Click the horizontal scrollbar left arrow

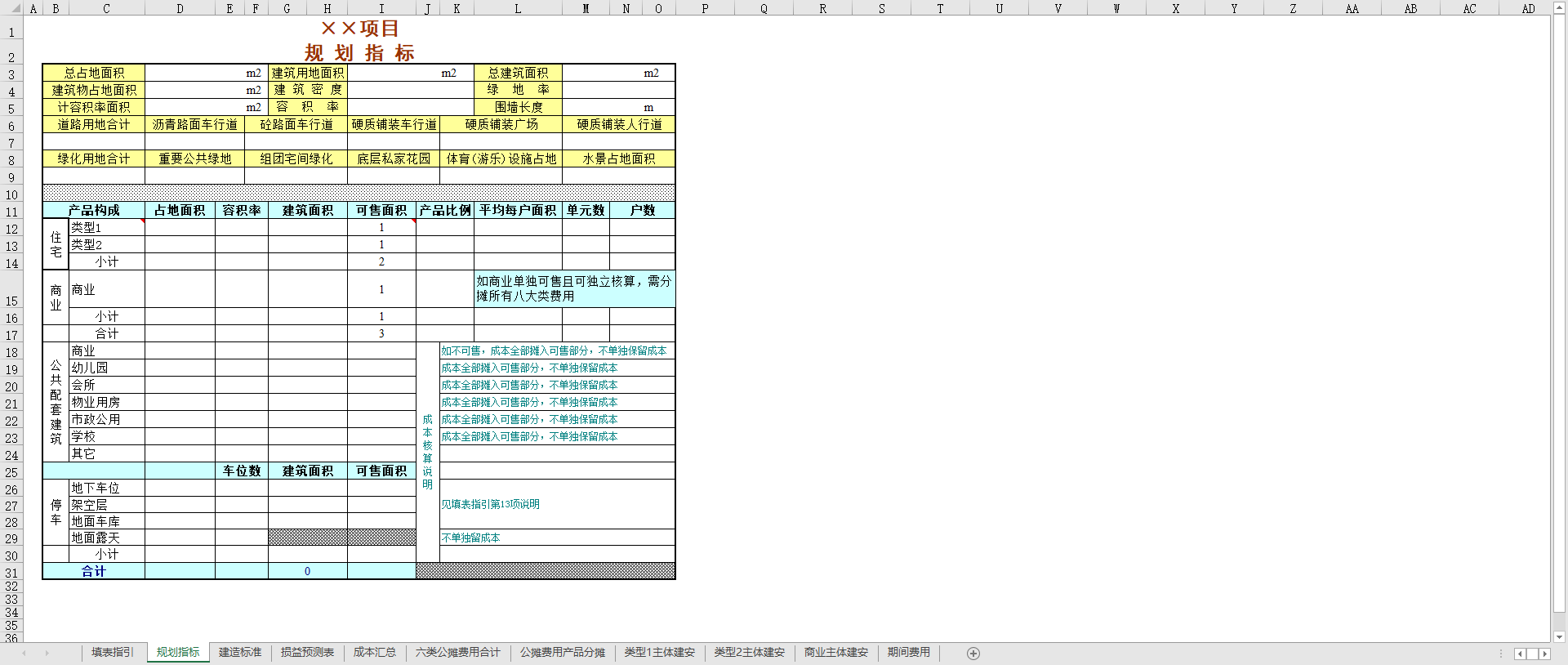(x=1520, y=654)
